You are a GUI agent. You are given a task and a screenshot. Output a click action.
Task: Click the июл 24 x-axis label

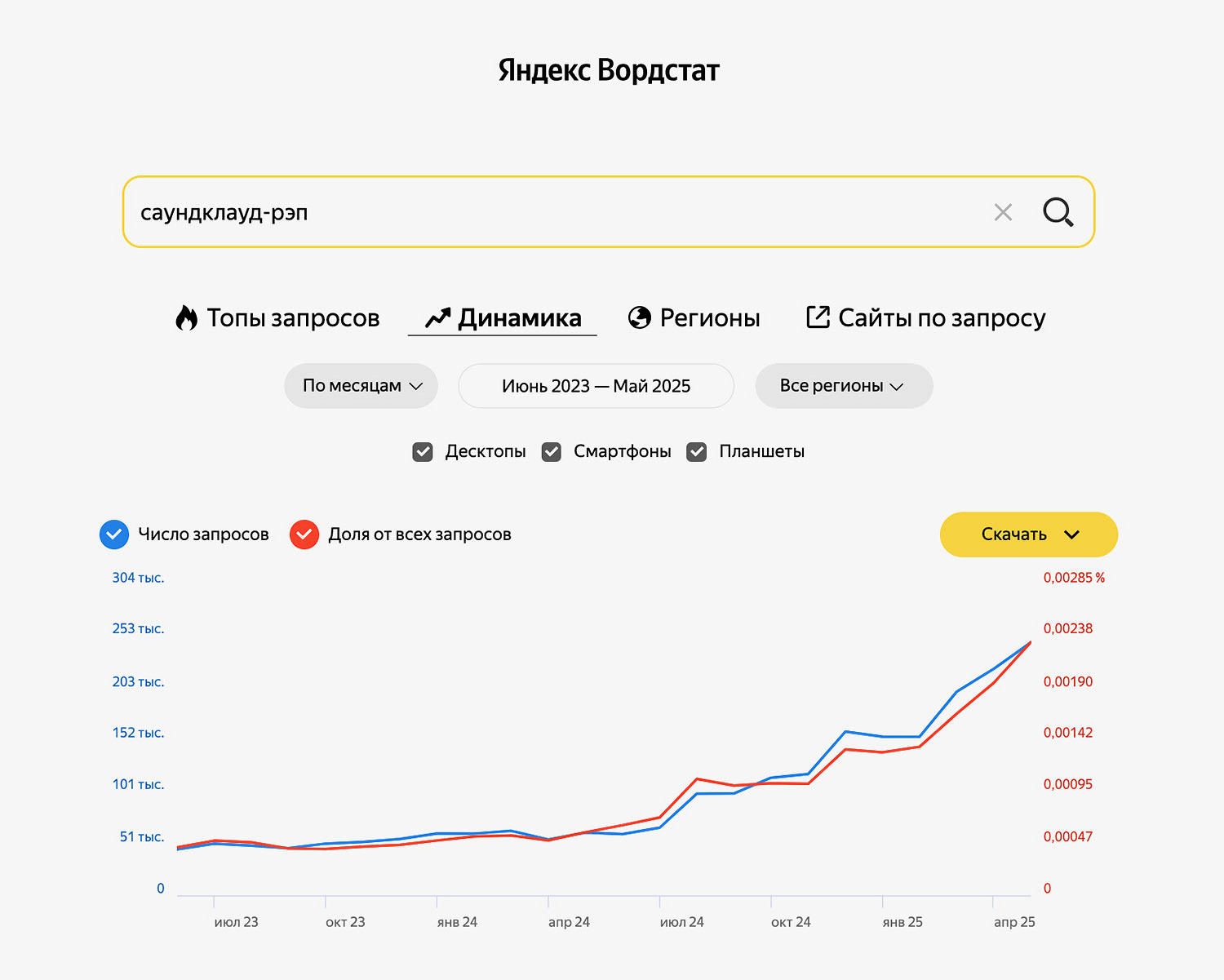point(681,922)
